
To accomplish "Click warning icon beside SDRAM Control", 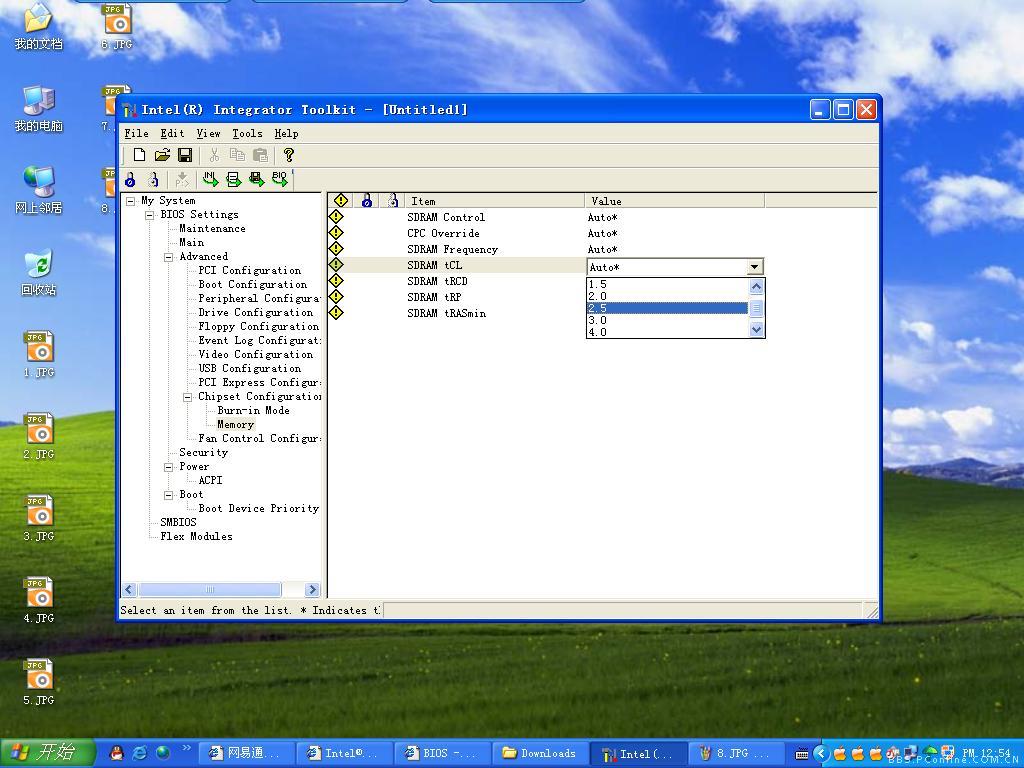I will pos(336,216).
